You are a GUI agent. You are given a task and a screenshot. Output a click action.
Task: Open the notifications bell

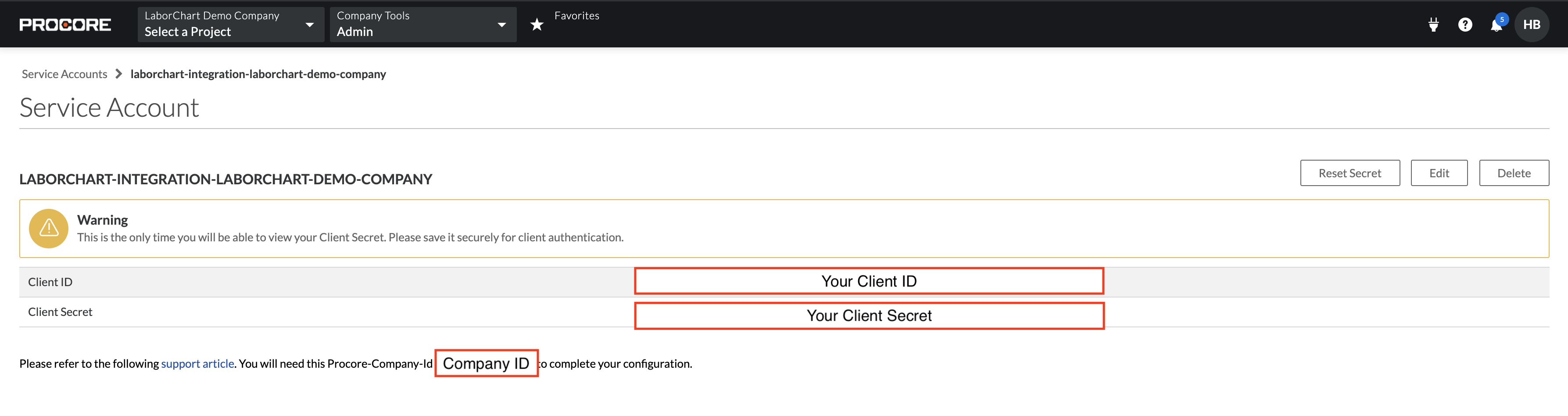point(1497,25)
